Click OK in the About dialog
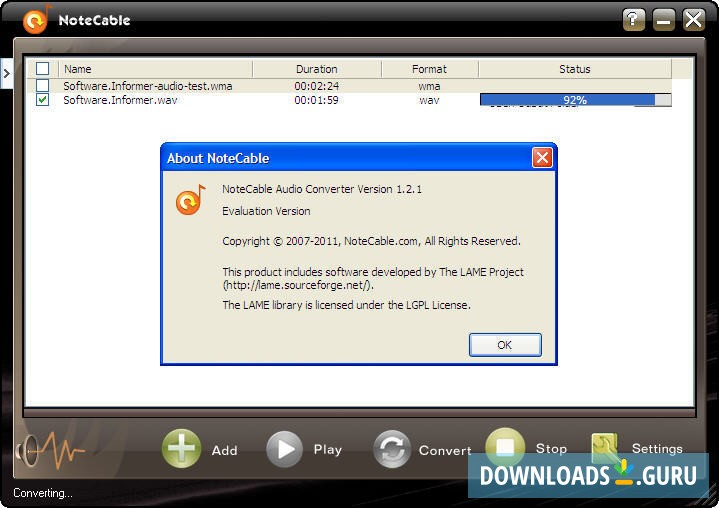 (x=505, y=345)
